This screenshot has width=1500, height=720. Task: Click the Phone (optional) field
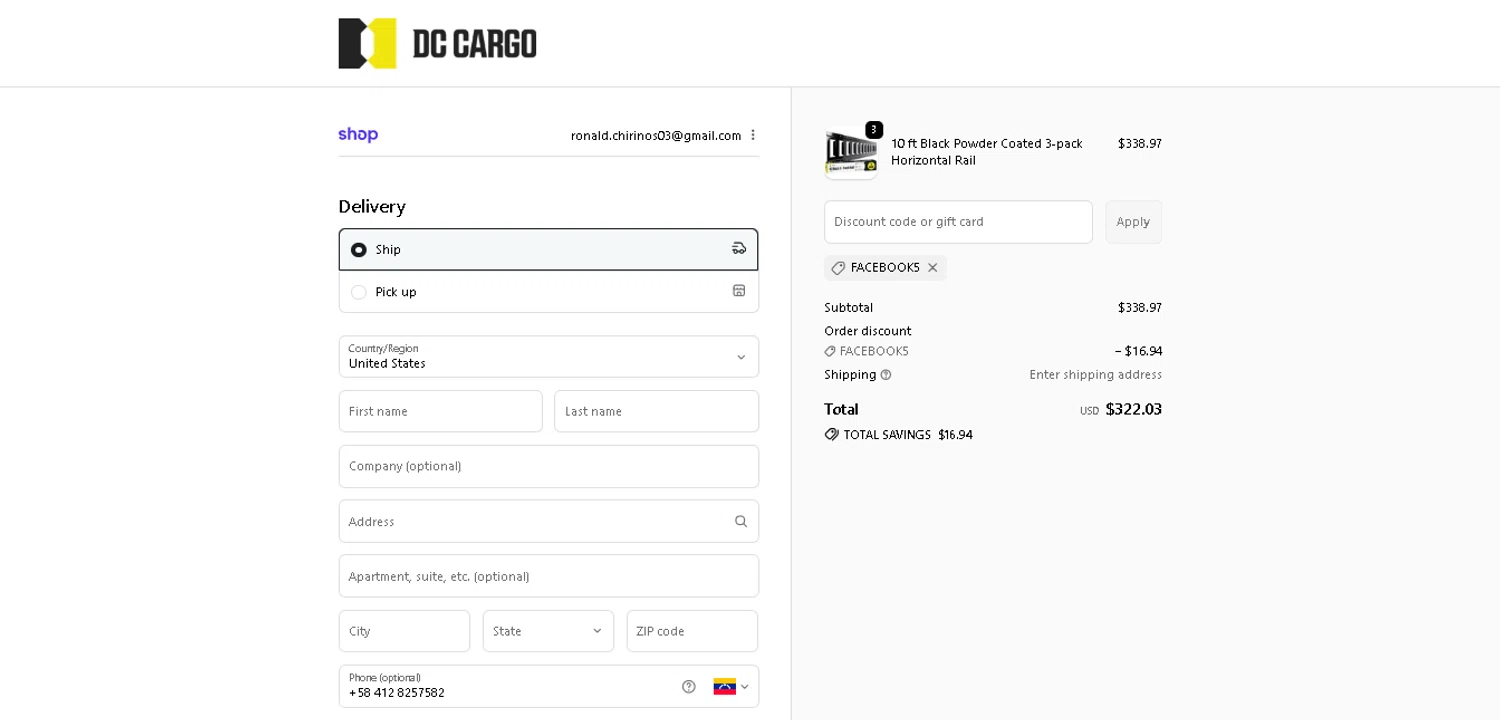[549, 686]
